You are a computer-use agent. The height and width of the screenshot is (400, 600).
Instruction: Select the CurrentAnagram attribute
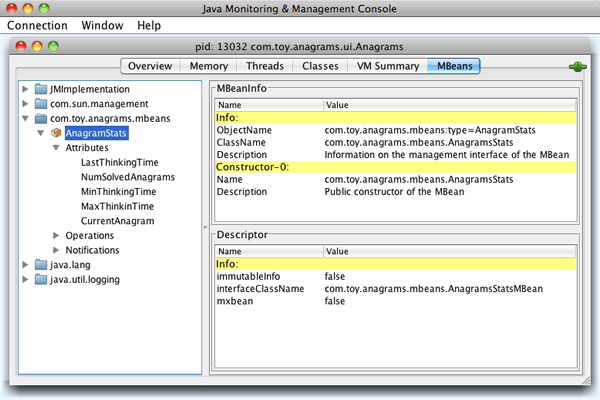tap(117, 221)
